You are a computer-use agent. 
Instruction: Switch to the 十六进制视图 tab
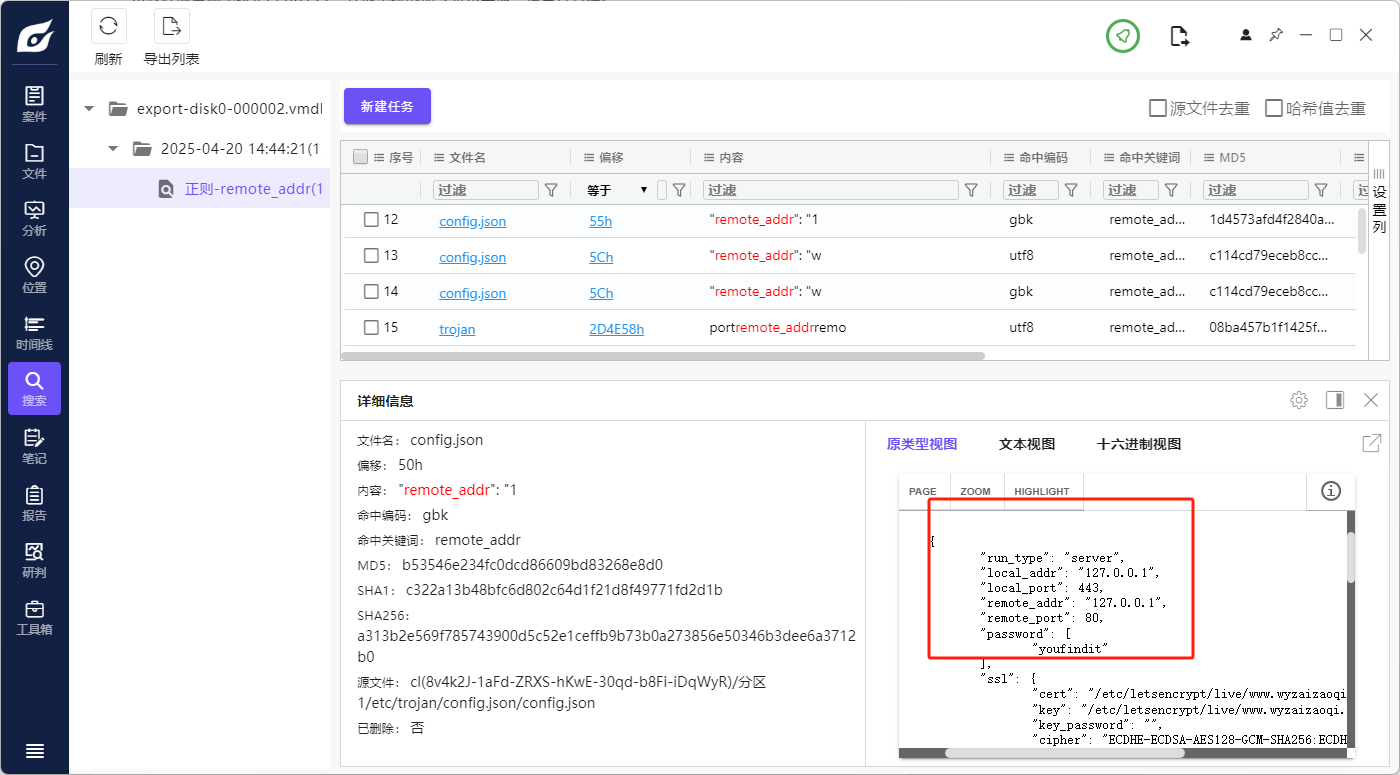pyautogui.click(x=1138, y=444)
